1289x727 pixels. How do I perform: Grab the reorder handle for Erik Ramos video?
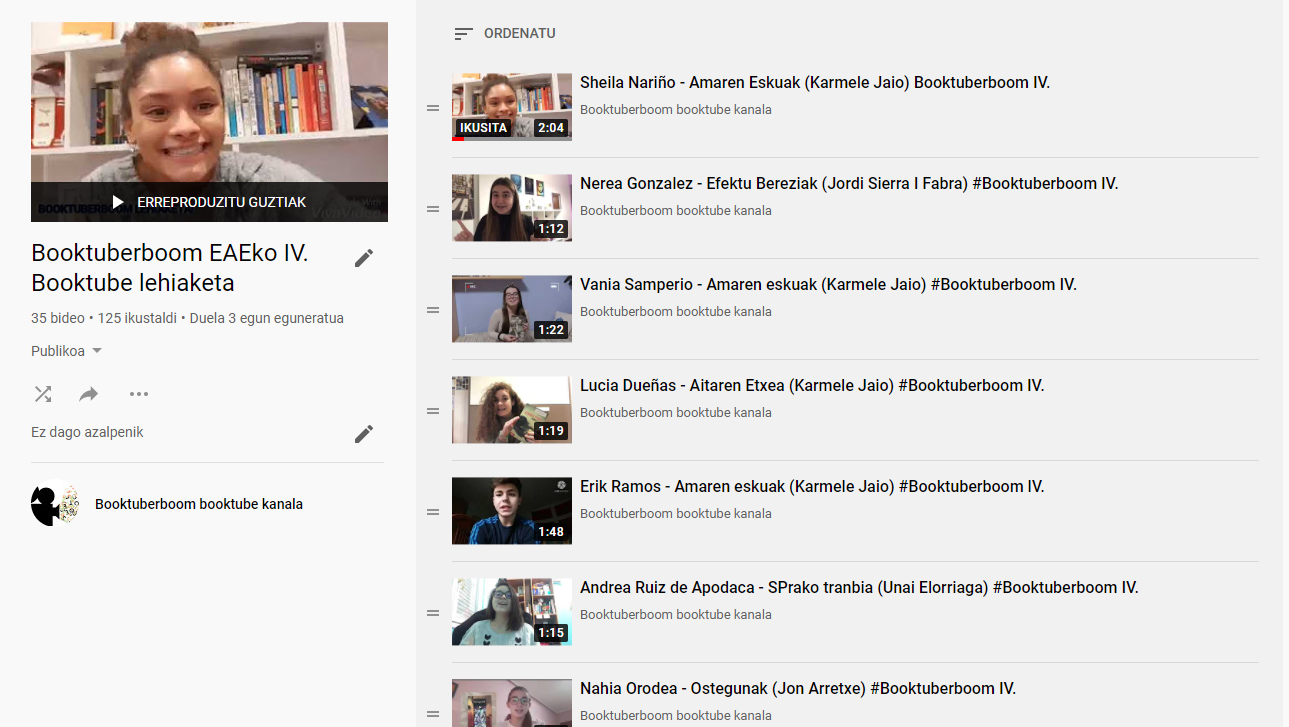click(x=433, y=512)
